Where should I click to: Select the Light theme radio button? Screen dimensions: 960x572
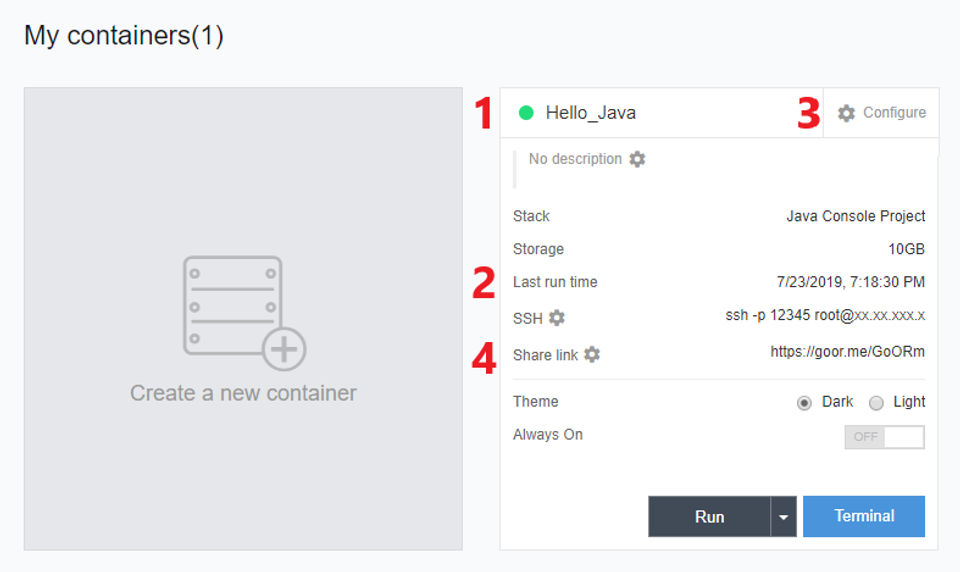pos(876,402)
